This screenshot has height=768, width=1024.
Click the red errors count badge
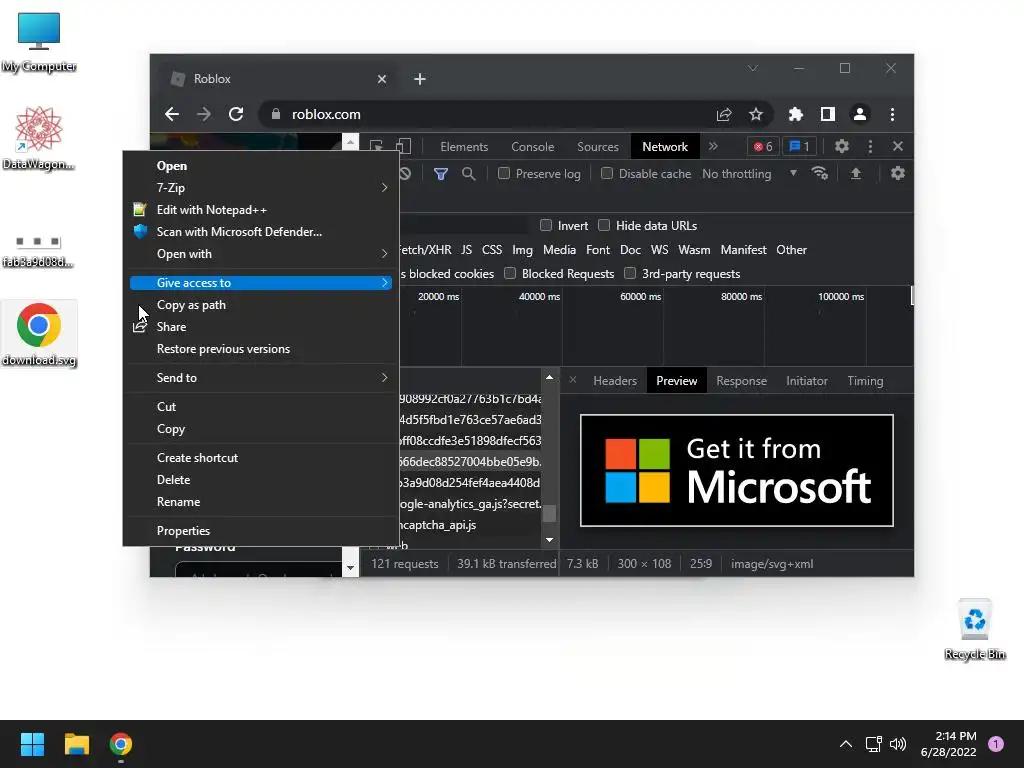763,146
